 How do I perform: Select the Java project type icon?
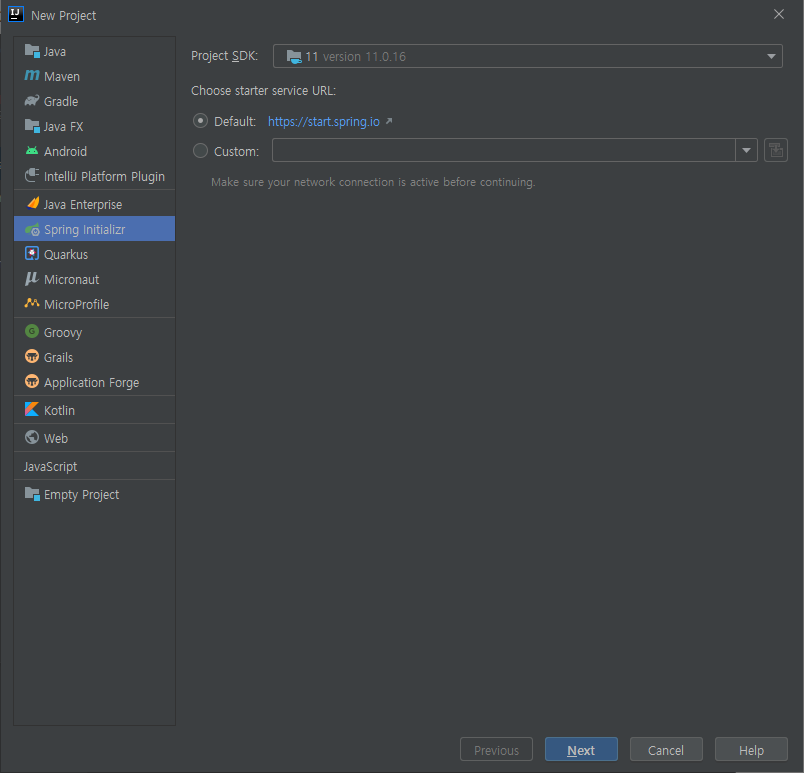[x=32, y=51]
